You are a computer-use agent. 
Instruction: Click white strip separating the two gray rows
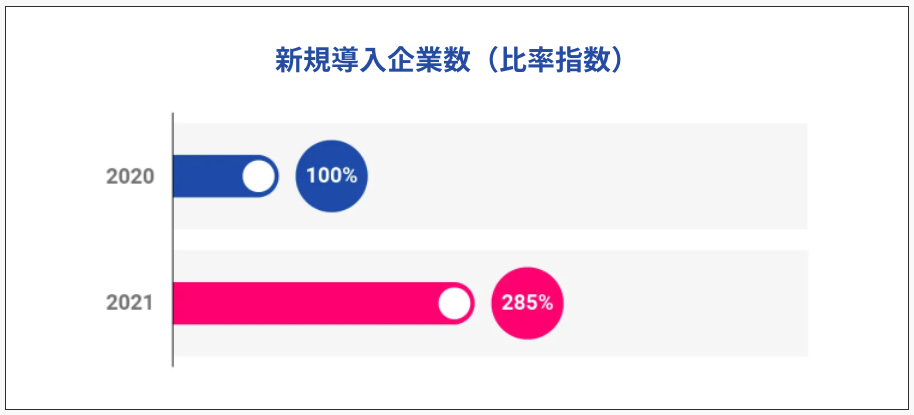(x=490, y=240)
